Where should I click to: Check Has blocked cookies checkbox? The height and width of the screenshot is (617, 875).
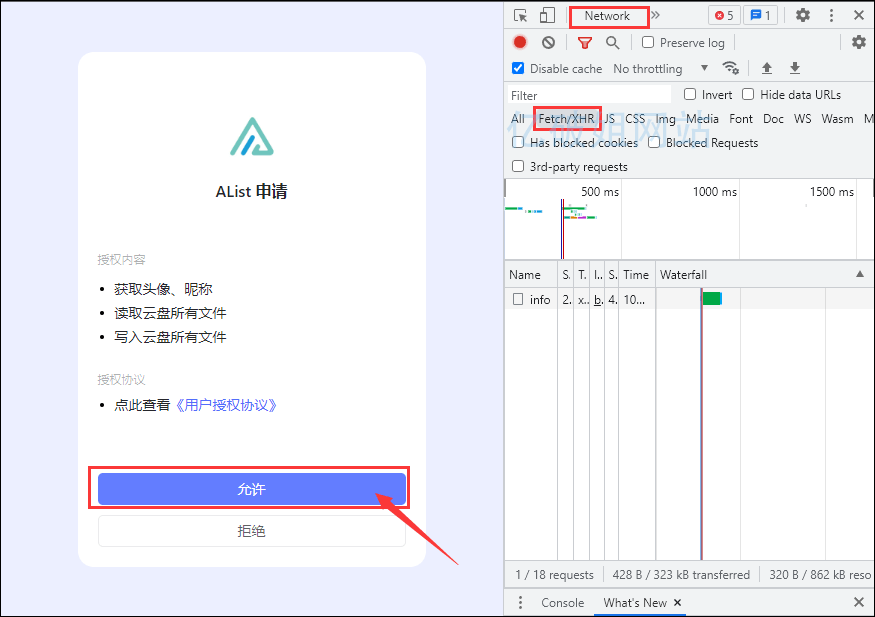tap(518, 142)
